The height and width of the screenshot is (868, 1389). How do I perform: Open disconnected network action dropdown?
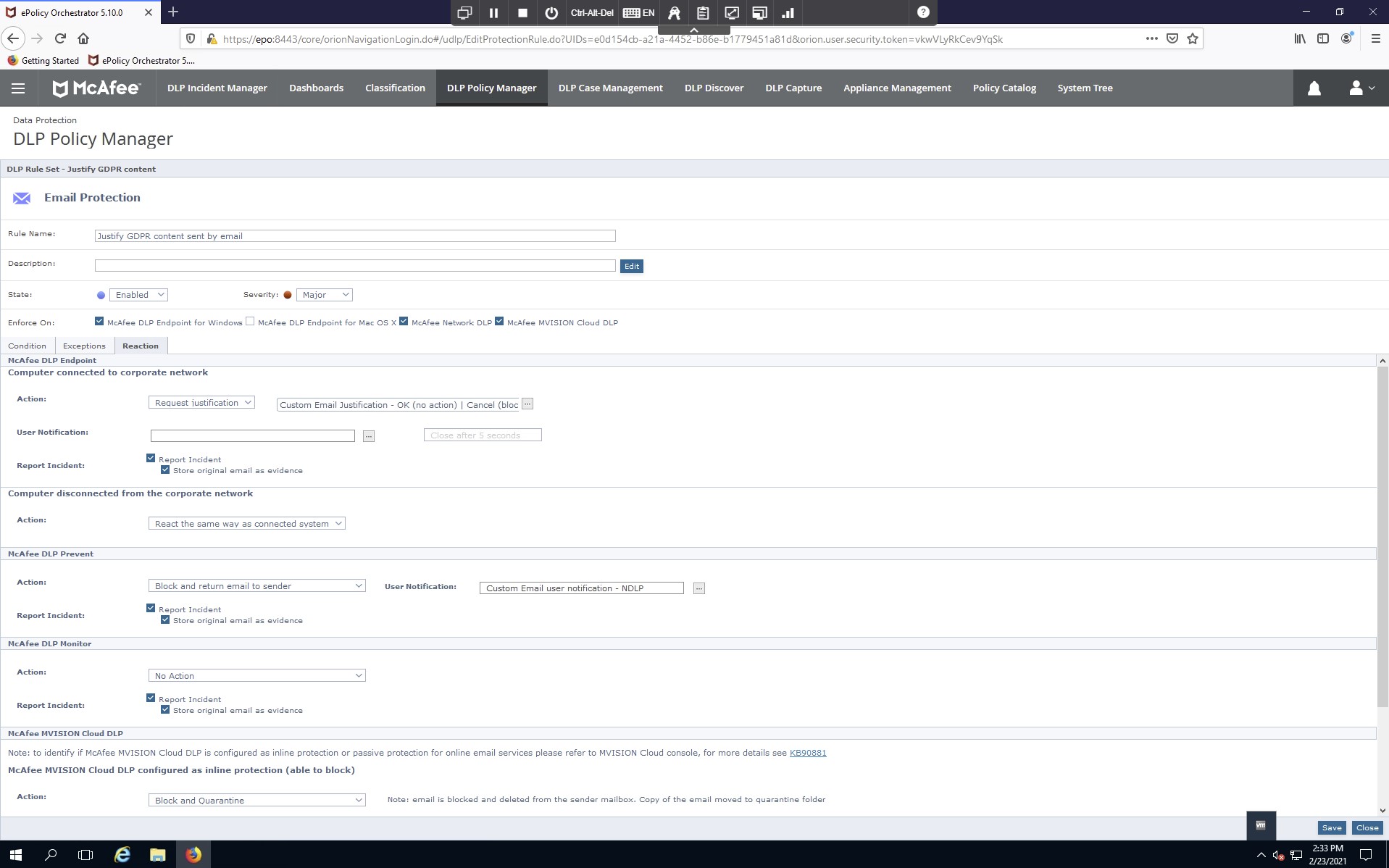(246, 524)
